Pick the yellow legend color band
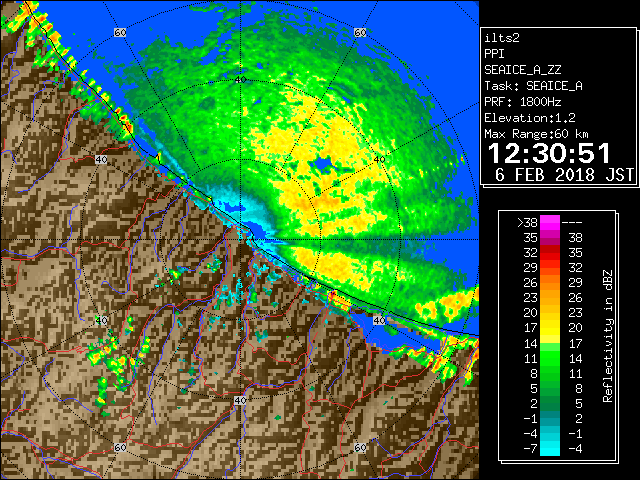The height and width of the screenshot is (480, 640). click(550, 328)
